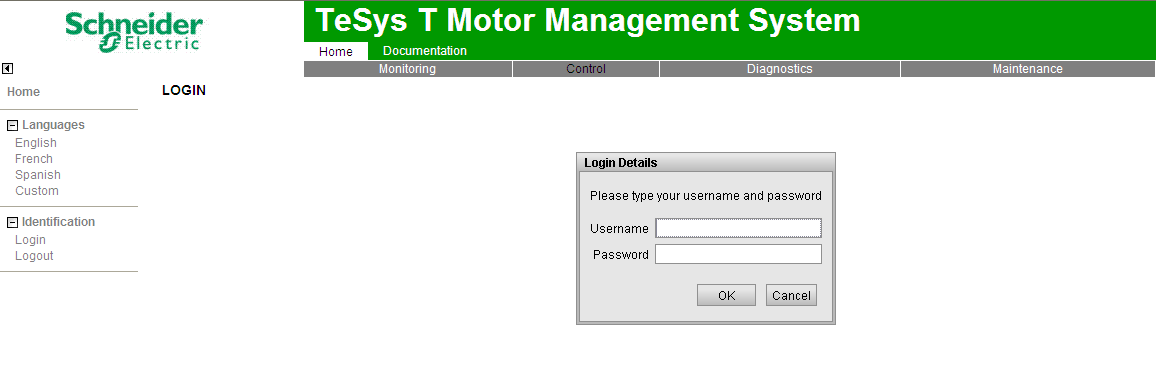Screen dimensions: 1156x381
Task: Click the Schneider Electric logo
Action: 133,32
